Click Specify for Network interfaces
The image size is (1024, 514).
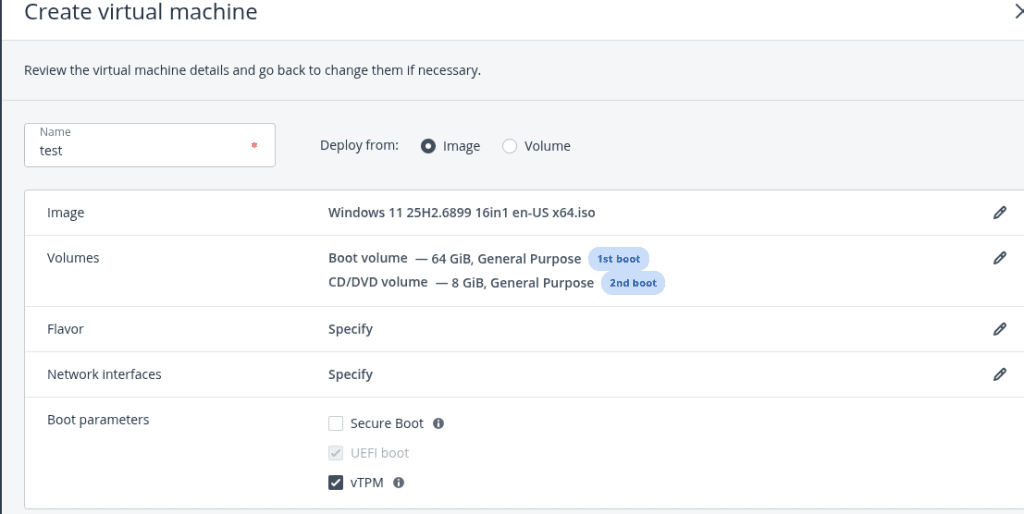coord(350,374)
